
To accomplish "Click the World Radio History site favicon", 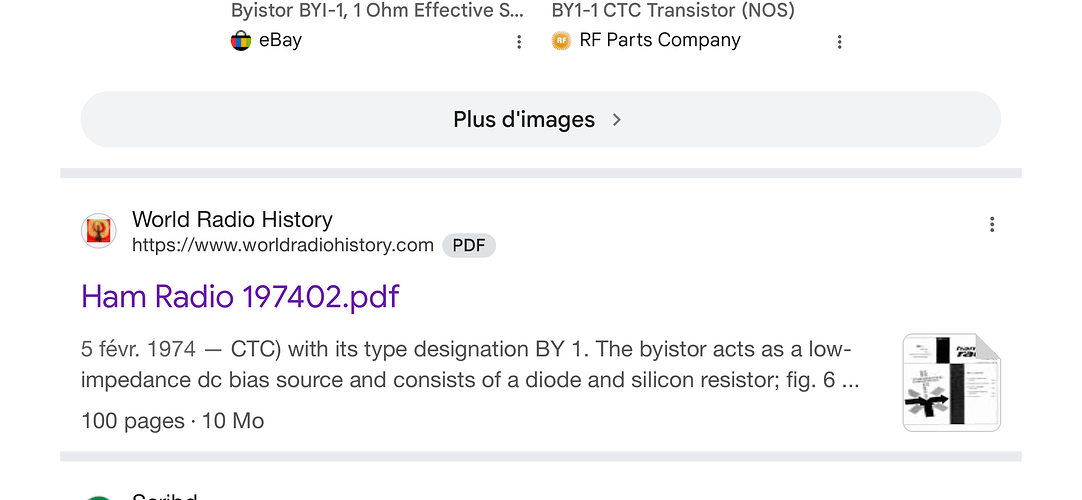I will [98, 231].
